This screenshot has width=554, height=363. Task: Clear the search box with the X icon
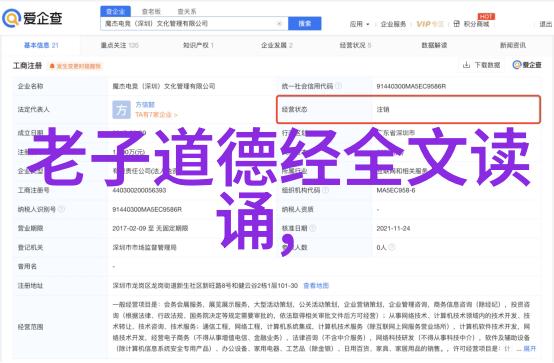[x=279, y=24]
